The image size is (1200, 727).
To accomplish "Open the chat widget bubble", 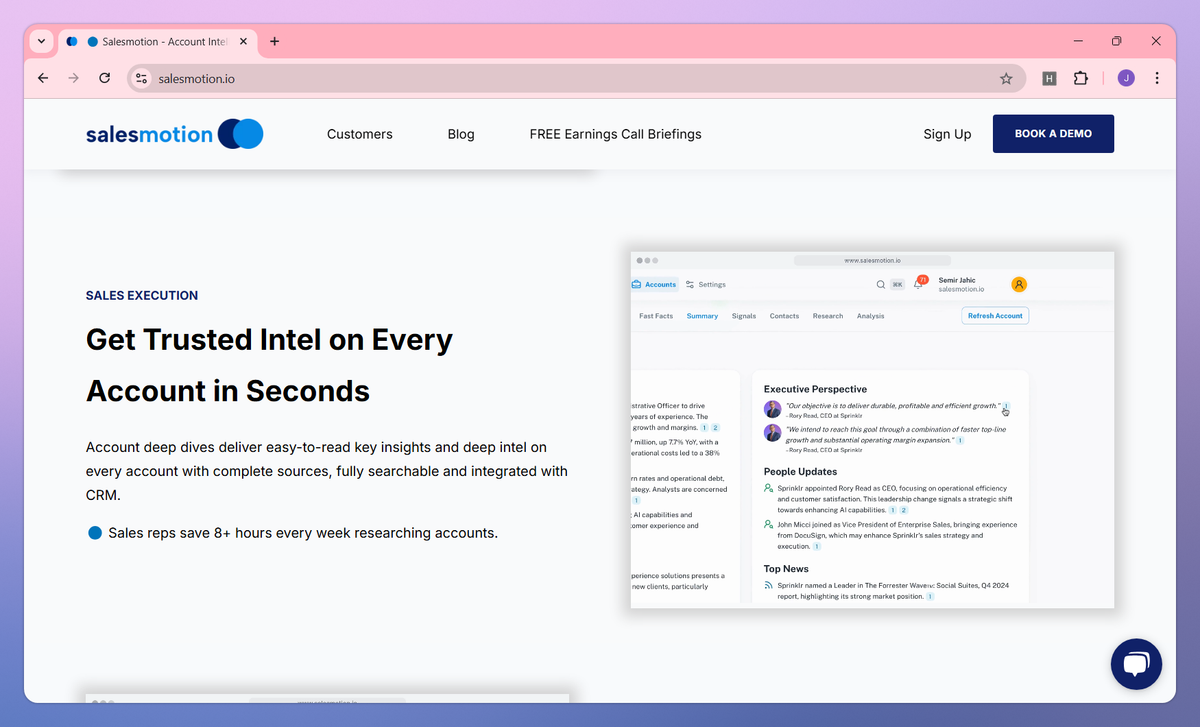I will (x=1136, y=664).
